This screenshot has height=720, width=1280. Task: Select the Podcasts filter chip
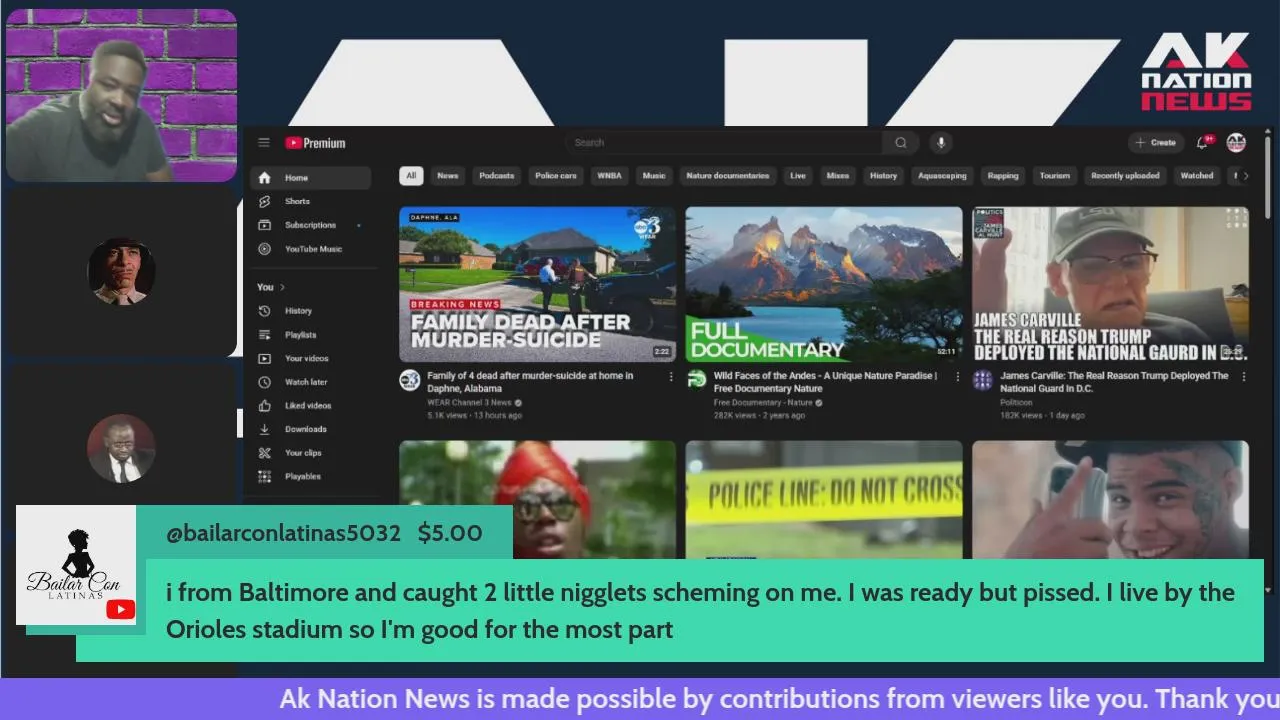[x=496, y=176]
